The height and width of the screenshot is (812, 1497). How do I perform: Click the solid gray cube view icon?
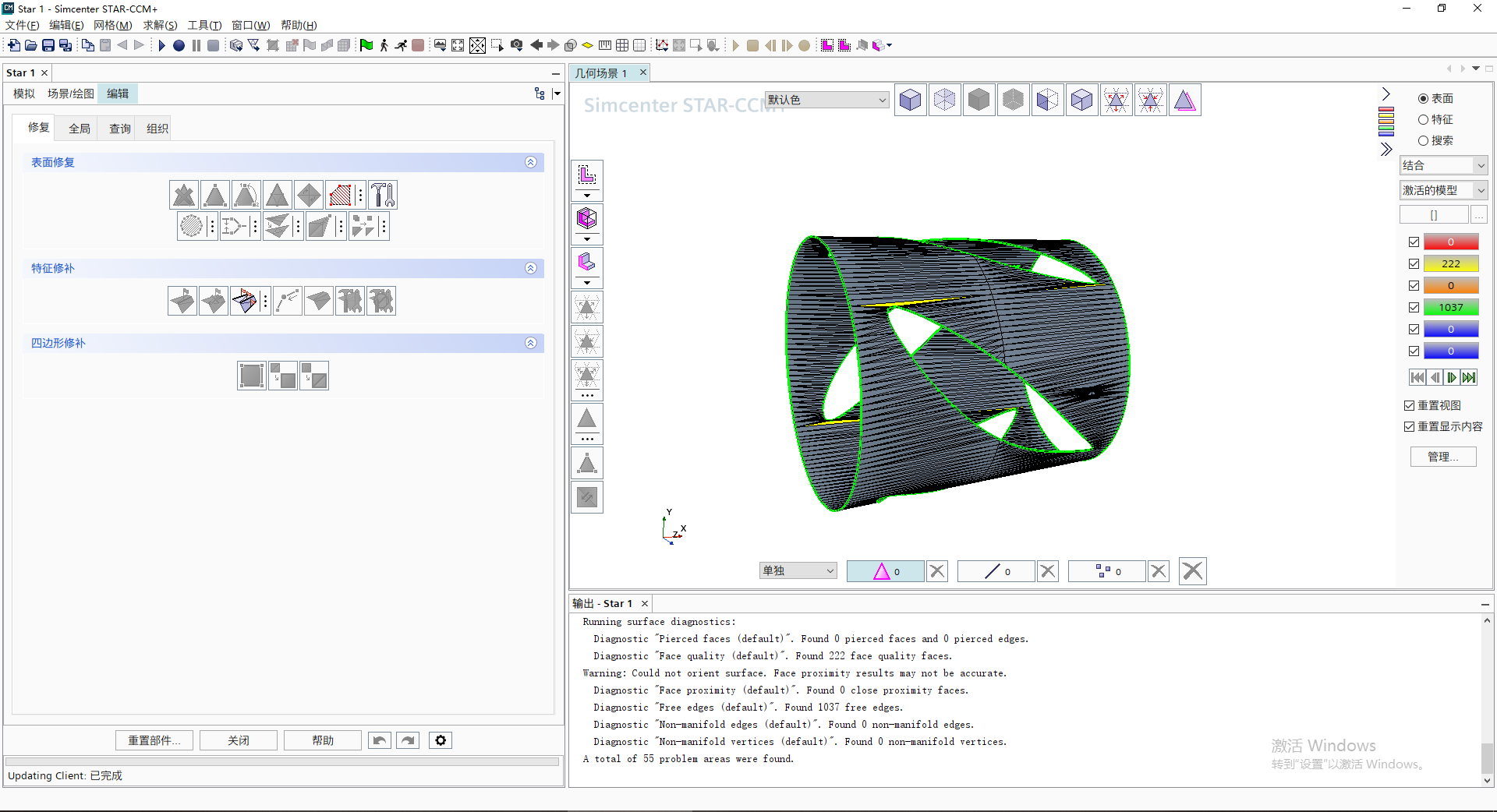979,100
